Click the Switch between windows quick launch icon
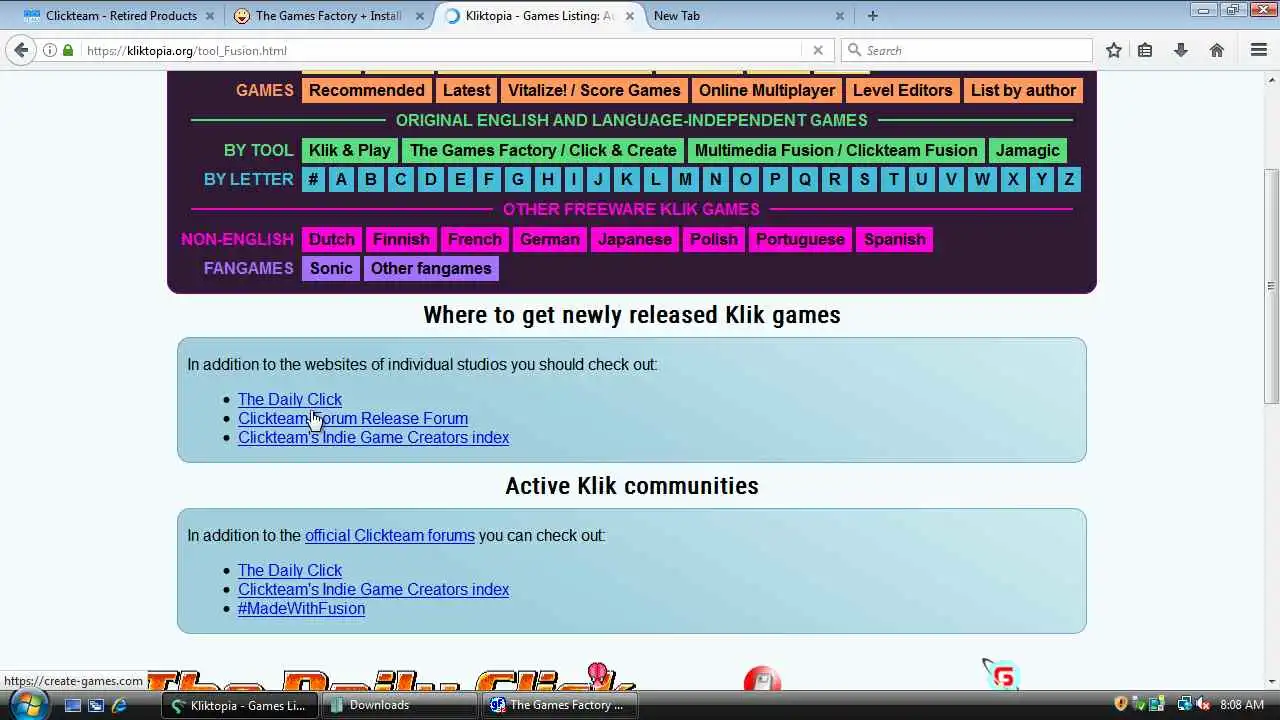The image size is (1280, 720). [96, 705]
